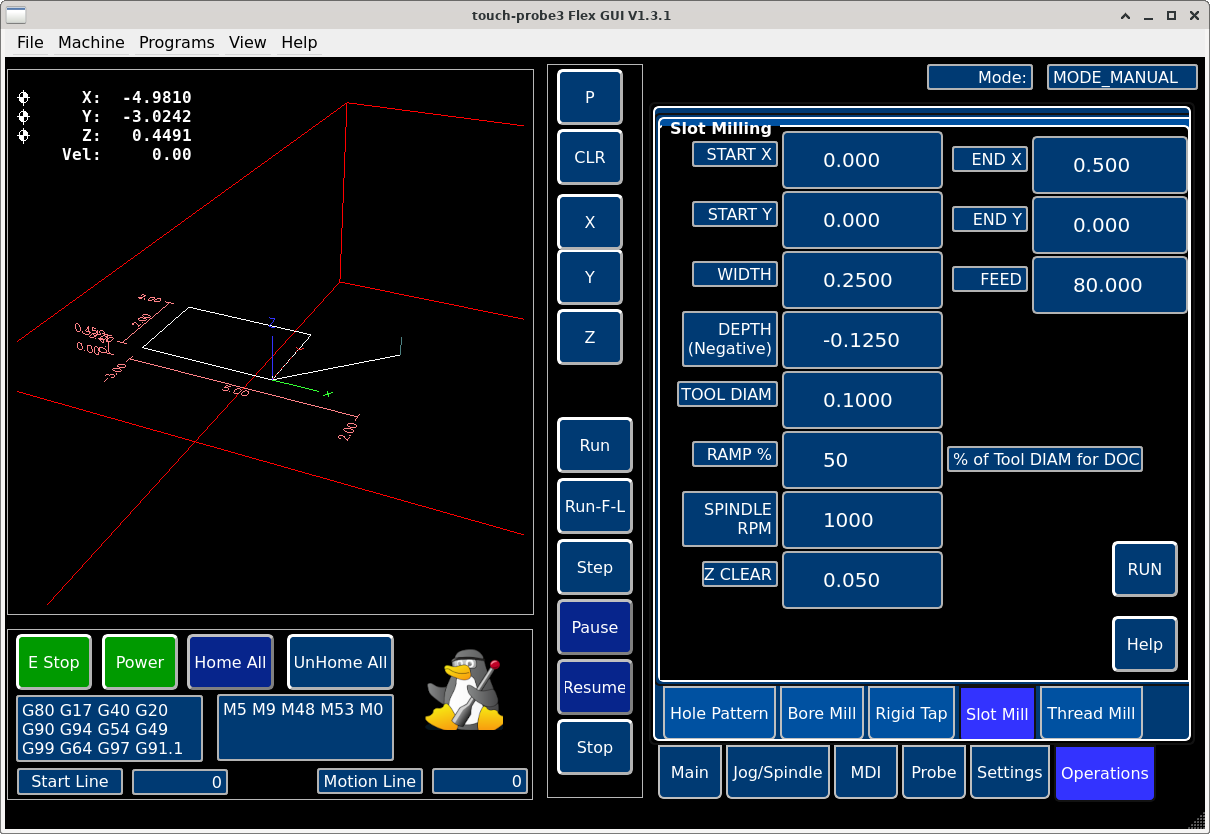The width and height of the screenshot is (1210, 834).
Task: Switch to the Probe tab
Action: coord(933,772)
